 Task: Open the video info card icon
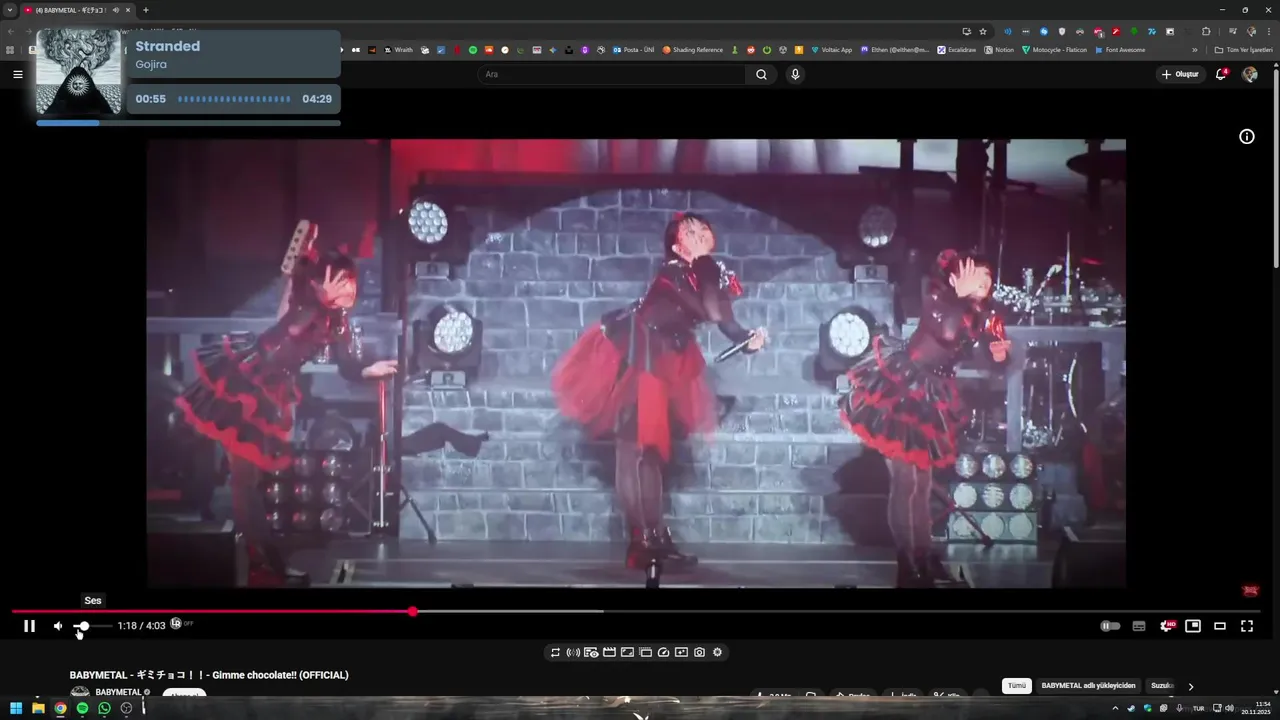(x=1247, y=137)
